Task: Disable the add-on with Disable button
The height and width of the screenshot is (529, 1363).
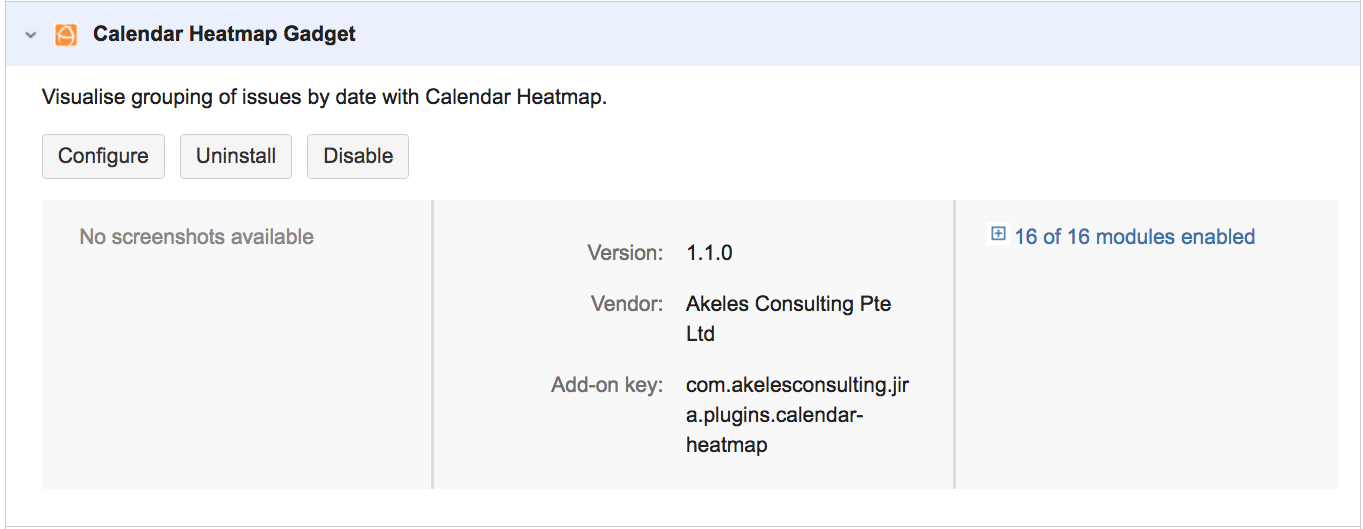Action: (358, 156)
